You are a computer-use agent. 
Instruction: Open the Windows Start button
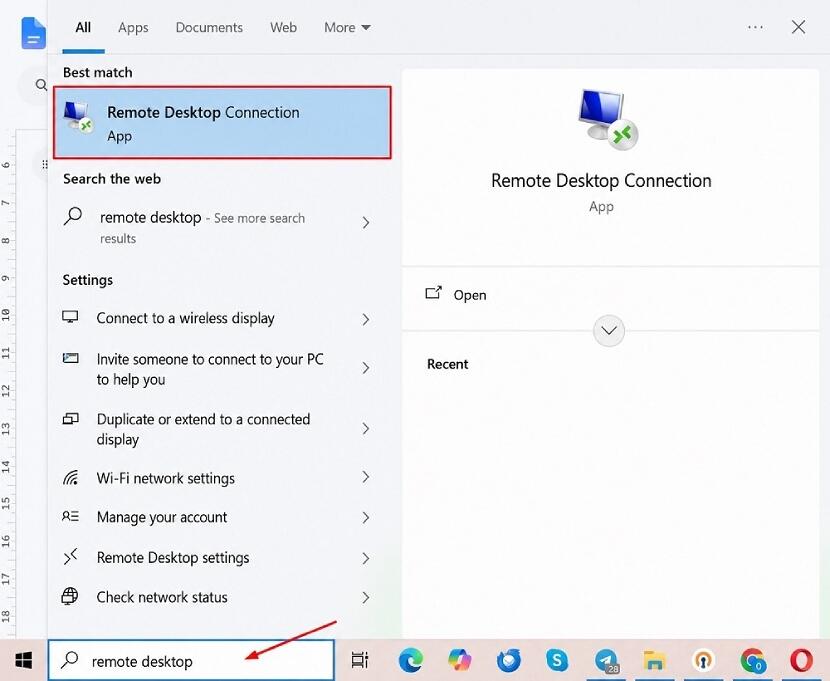(24, 660)
